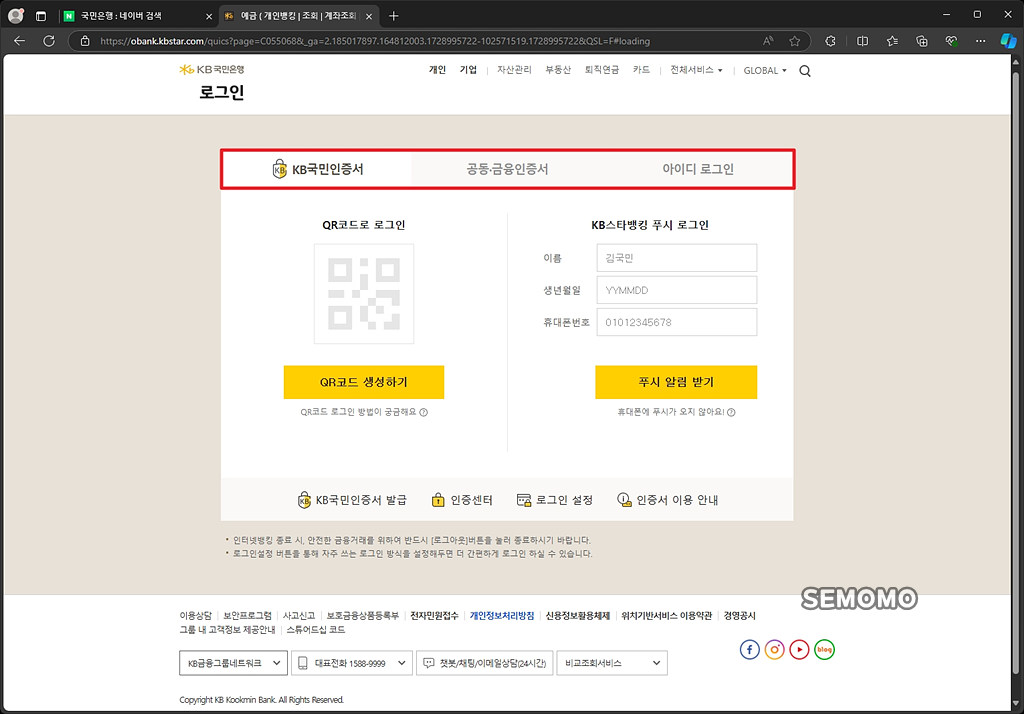Open the browser settings and more menu
This screenshot has width=1024, height=714.
(x=980, y=41)
